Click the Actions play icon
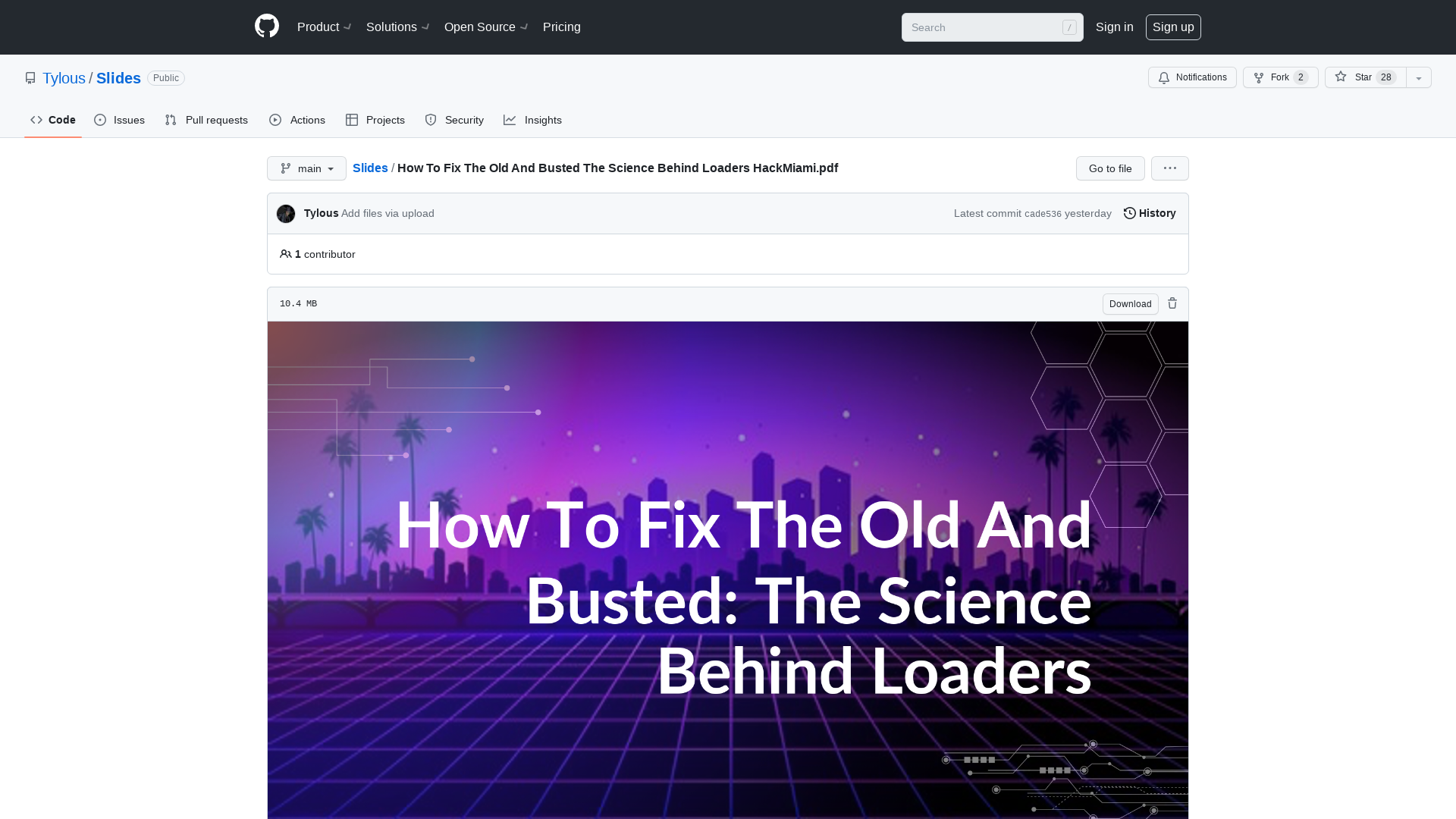The image size is (1456, 819). point(275,120)
